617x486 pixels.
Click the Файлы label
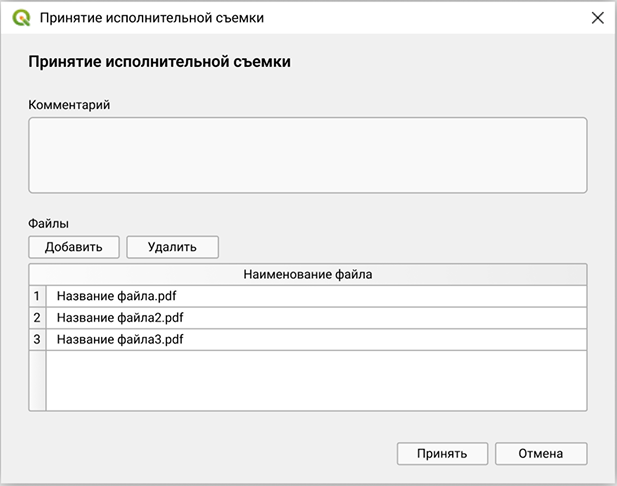[48, 223]
